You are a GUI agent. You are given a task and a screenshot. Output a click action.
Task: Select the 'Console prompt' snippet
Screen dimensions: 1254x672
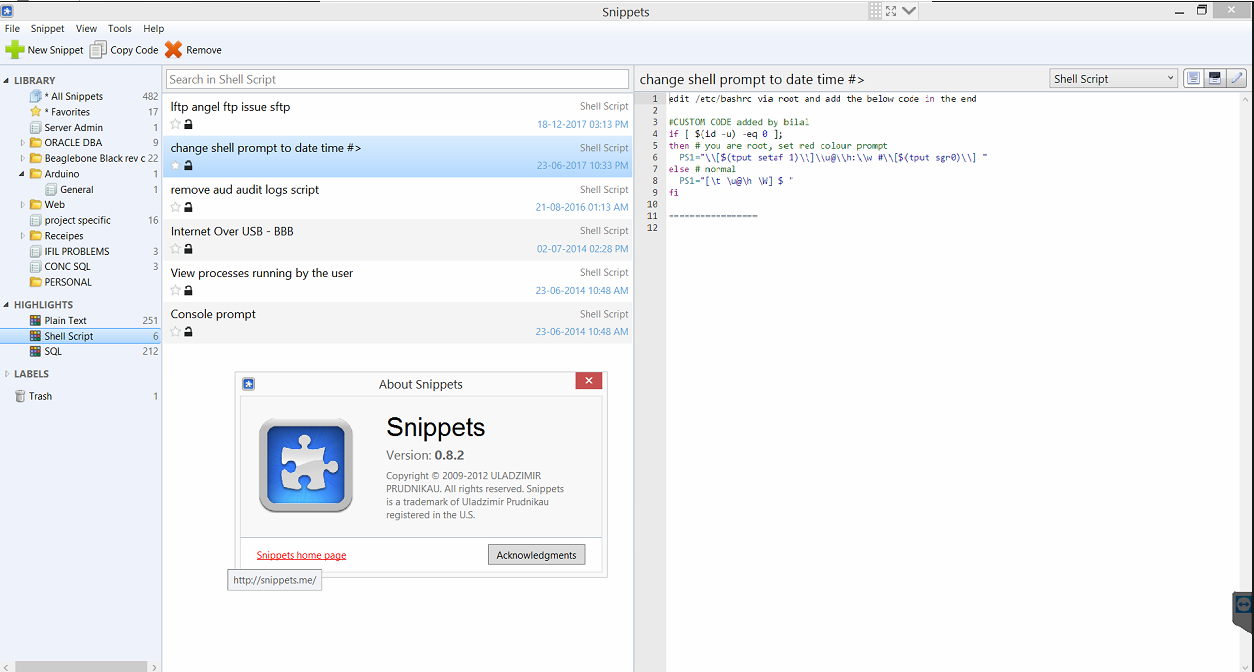[398, 322]
